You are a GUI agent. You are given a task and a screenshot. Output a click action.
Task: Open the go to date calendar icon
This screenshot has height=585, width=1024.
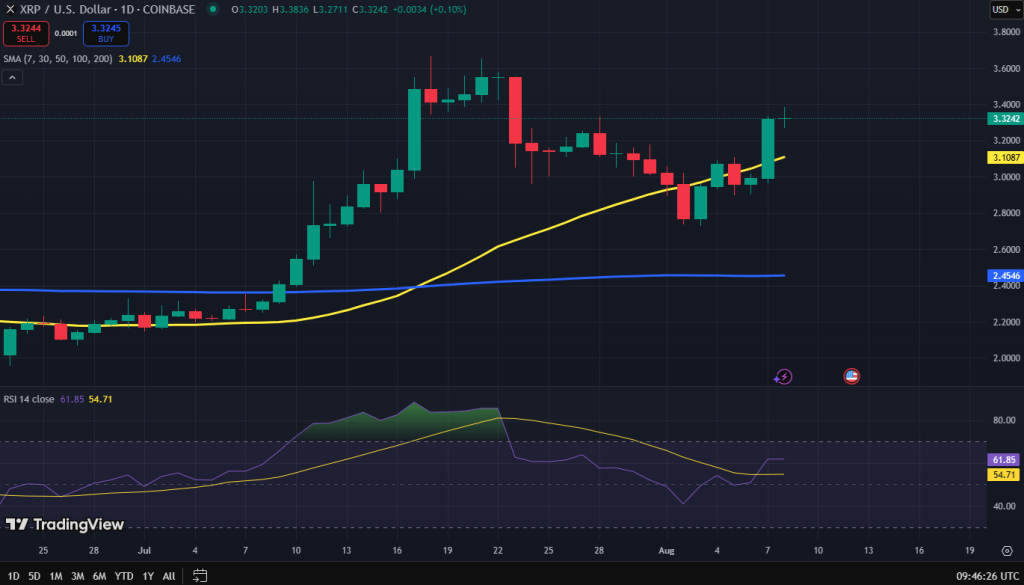point(199,576)
